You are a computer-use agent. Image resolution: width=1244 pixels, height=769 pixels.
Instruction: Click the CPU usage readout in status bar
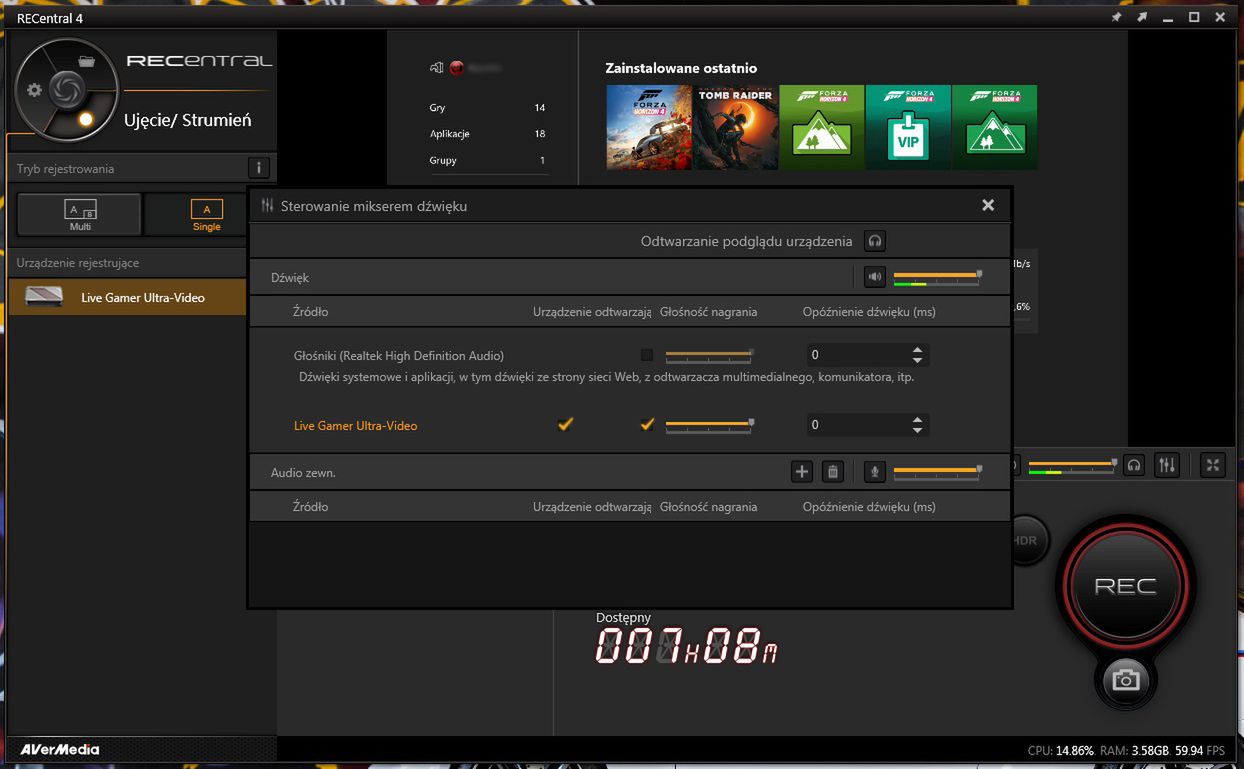coord(1061,750)
